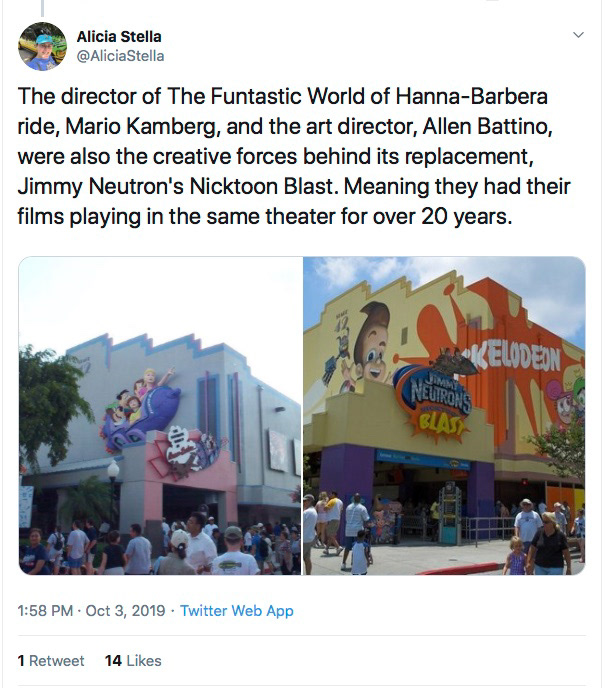Screen dimensions: 605x688
Task: Open the Twitter Web App source link
Action: (237, 610)
